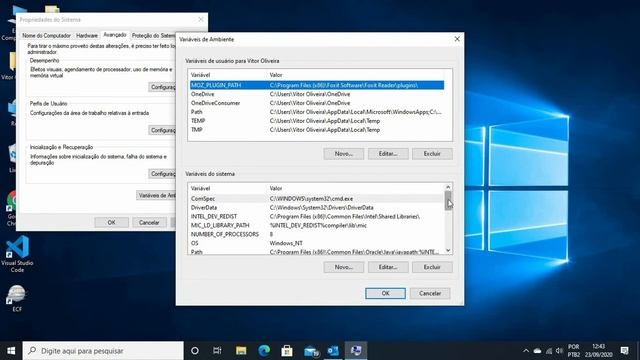Open Cortana circle icon on taskbar
This screenshot has height=360, width=640.
tap(195, 351)
